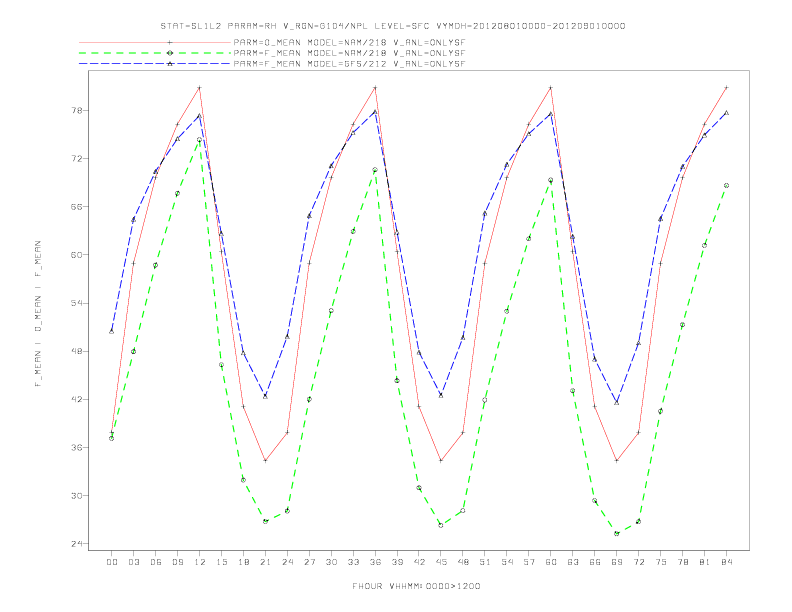Screen dimensions: 792x612
Task: Click the x-axis tick label 57
Action: point(529,562)
